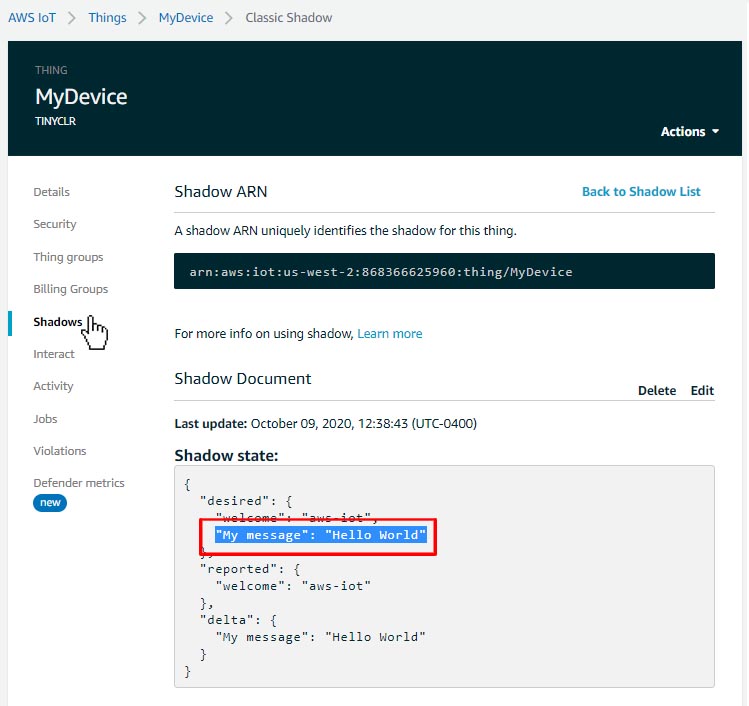Click the 'new' badge under Defender metrics

[50, 503]
